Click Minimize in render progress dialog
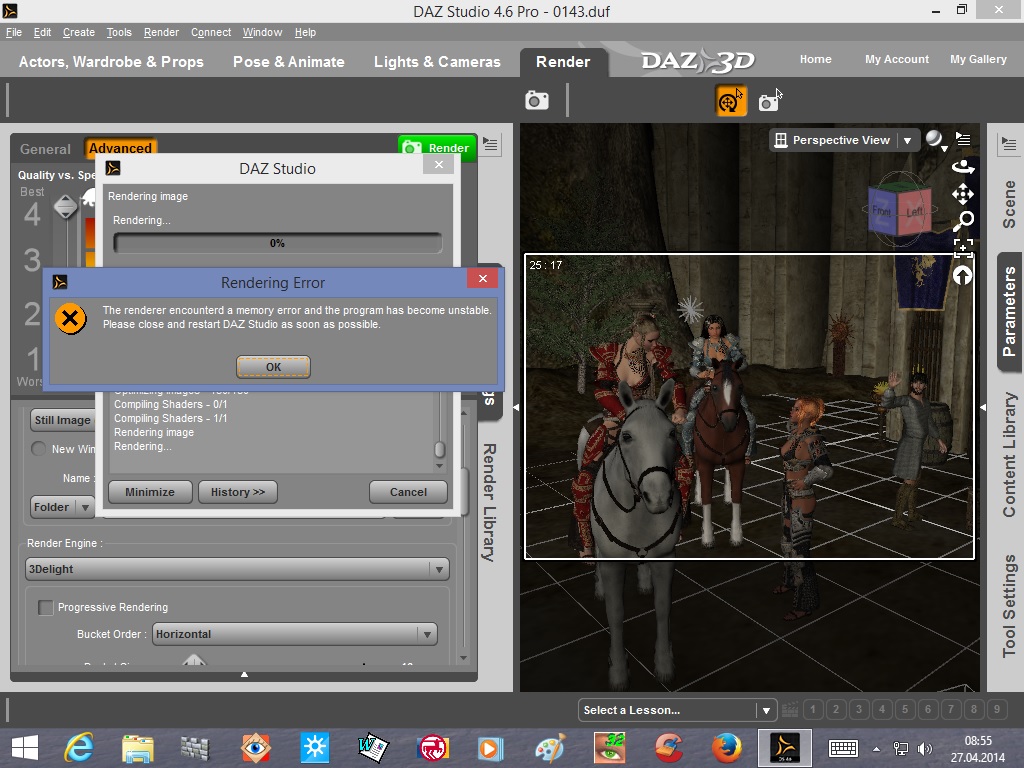Viewport: 1024px width, 768px height. pyautogui.click(x=150, y=492)
